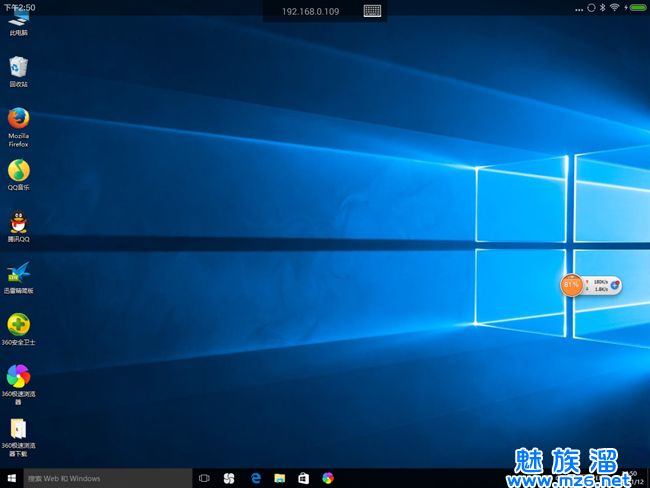Tap the rotation lock status icon
Viewport: 650px width, 488px height.
(591, 7)
